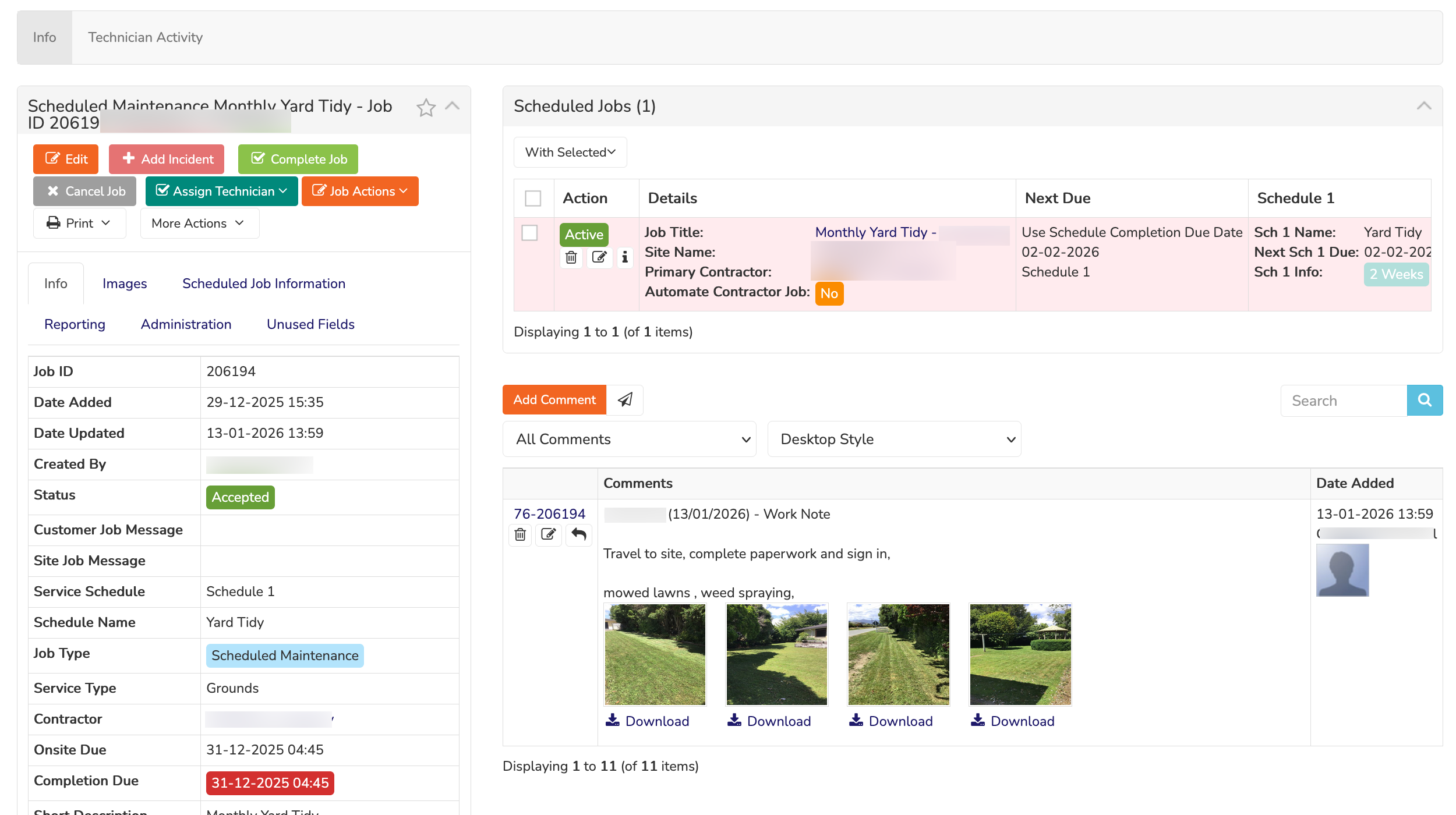
Task: Reply to the work note comment
Action: coord(578,534)
